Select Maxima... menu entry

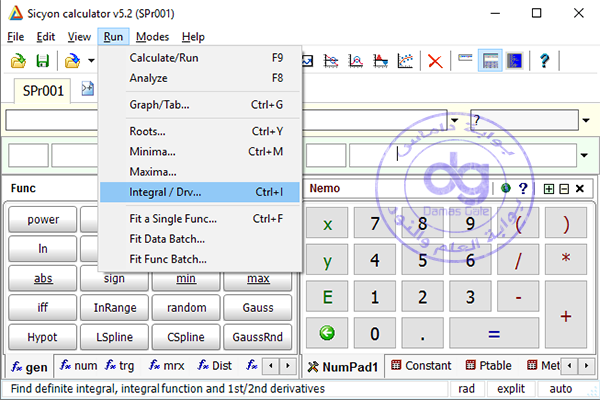coord(200,172)
